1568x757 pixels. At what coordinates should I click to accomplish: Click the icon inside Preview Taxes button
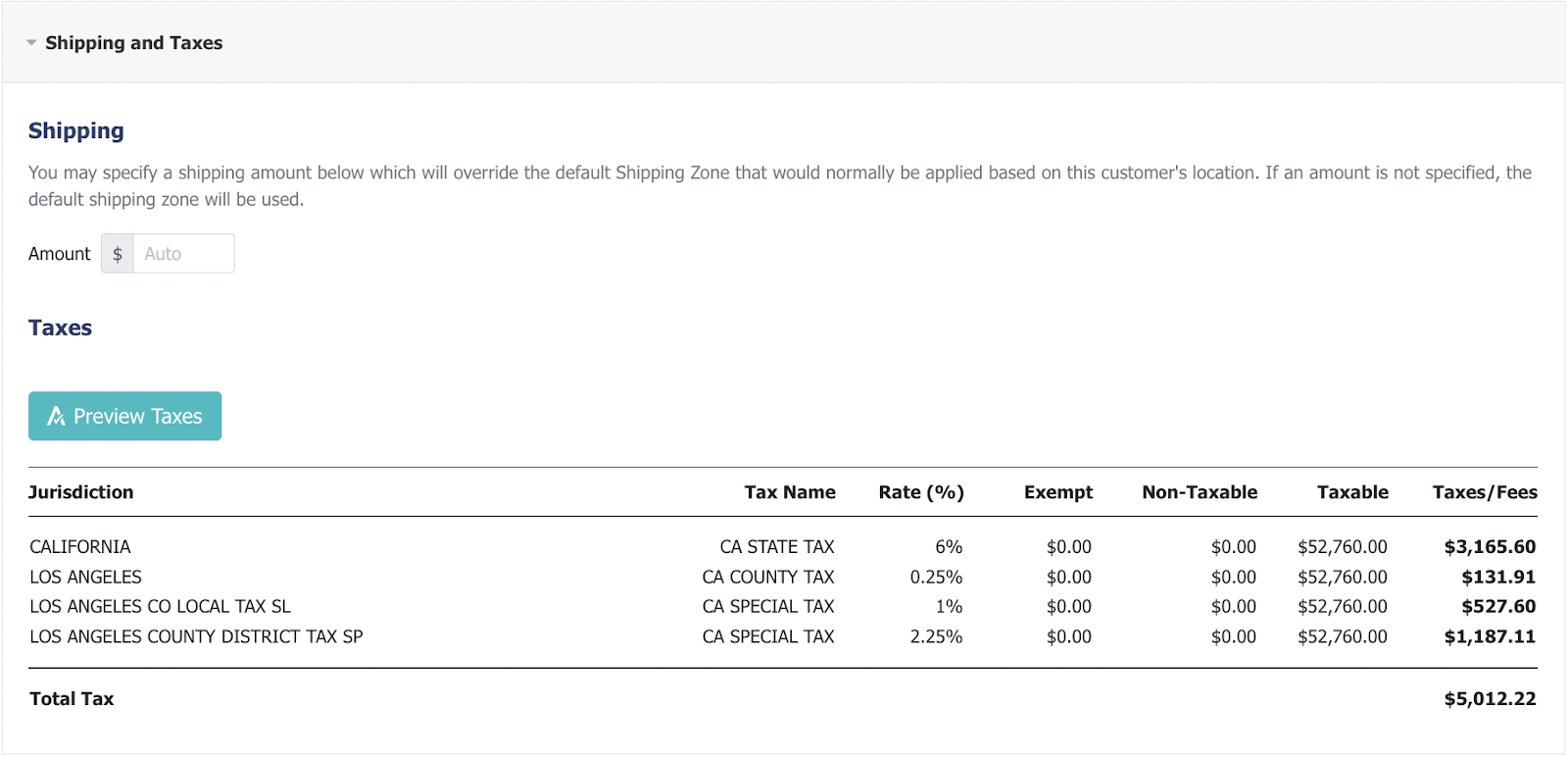tap(56, 417)
